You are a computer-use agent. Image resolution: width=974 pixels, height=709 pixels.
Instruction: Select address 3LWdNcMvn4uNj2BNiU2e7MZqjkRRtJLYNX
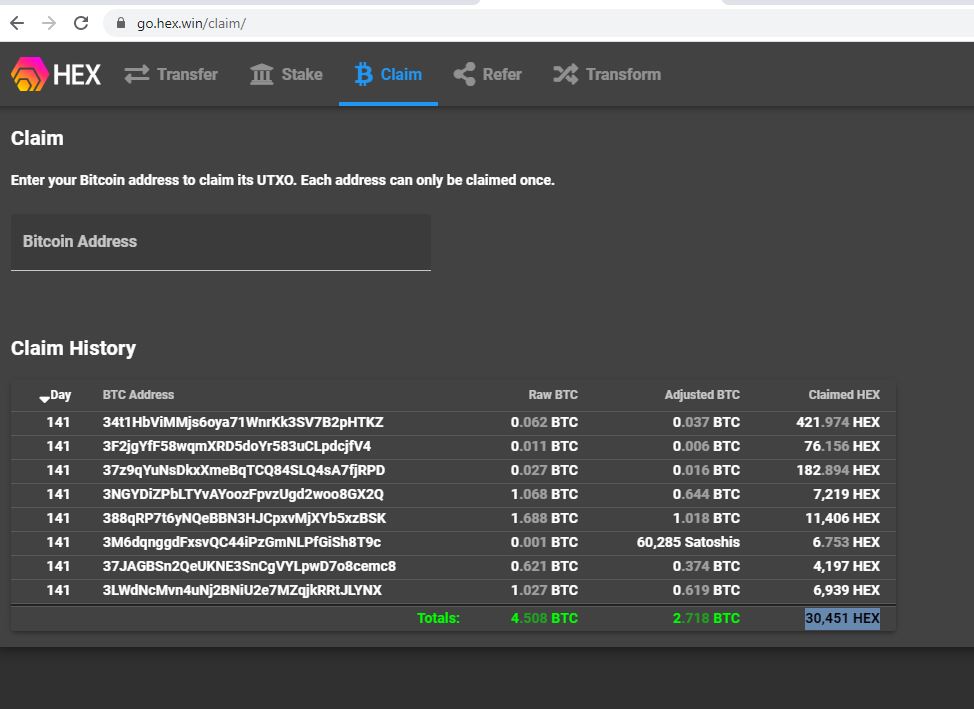(242, 590)
